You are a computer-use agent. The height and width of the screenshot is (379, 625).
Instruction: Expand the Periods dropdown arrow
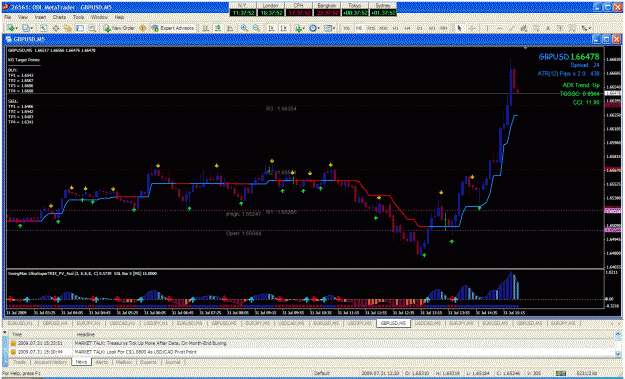(x=319, y=28)
